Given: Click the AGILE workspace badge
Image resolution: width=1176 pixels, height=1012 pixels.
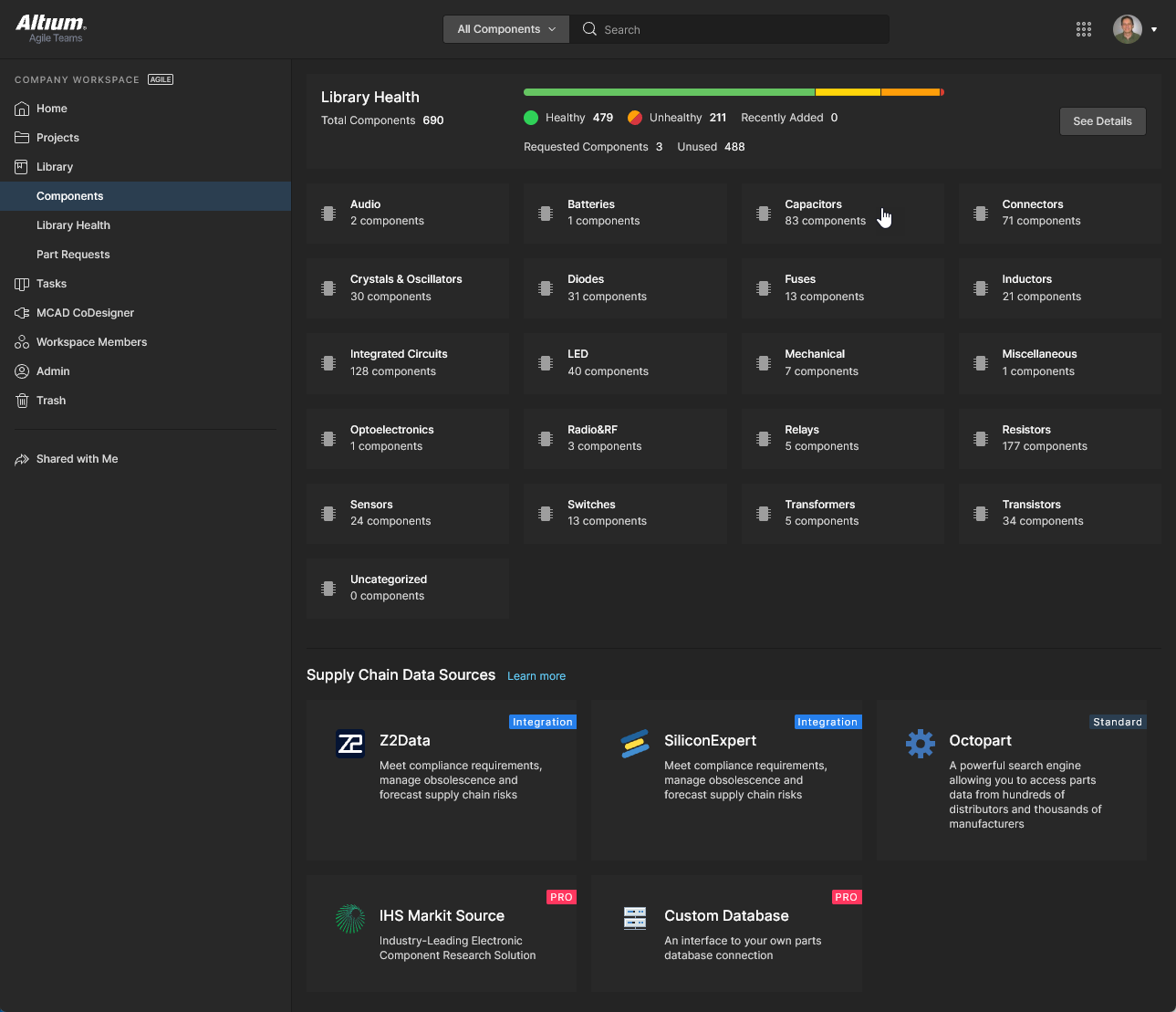Looking at the screenshot, I should 161,79.
